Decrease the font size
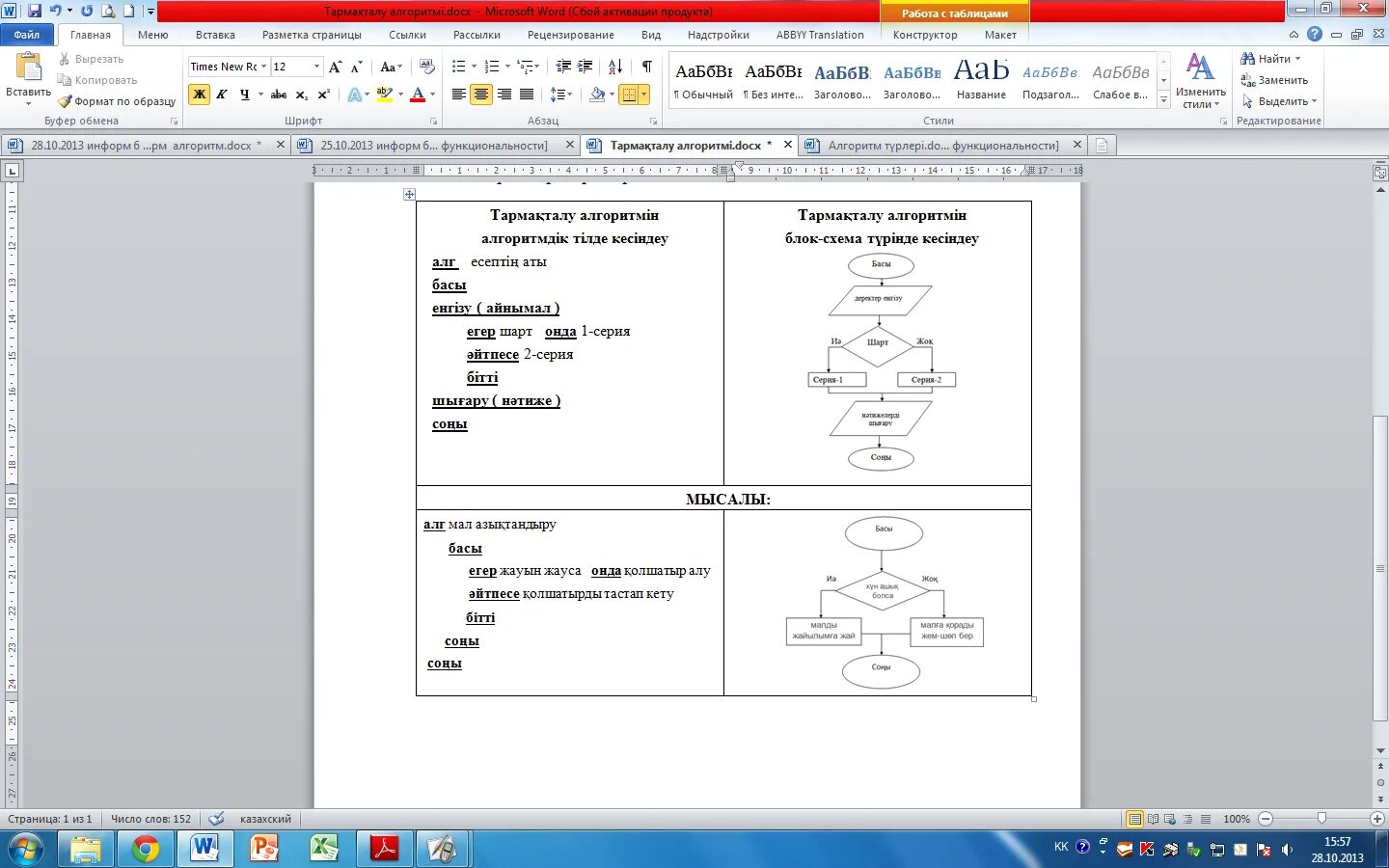This screenshot has height=868, width=1389. (x=356, y=67)
